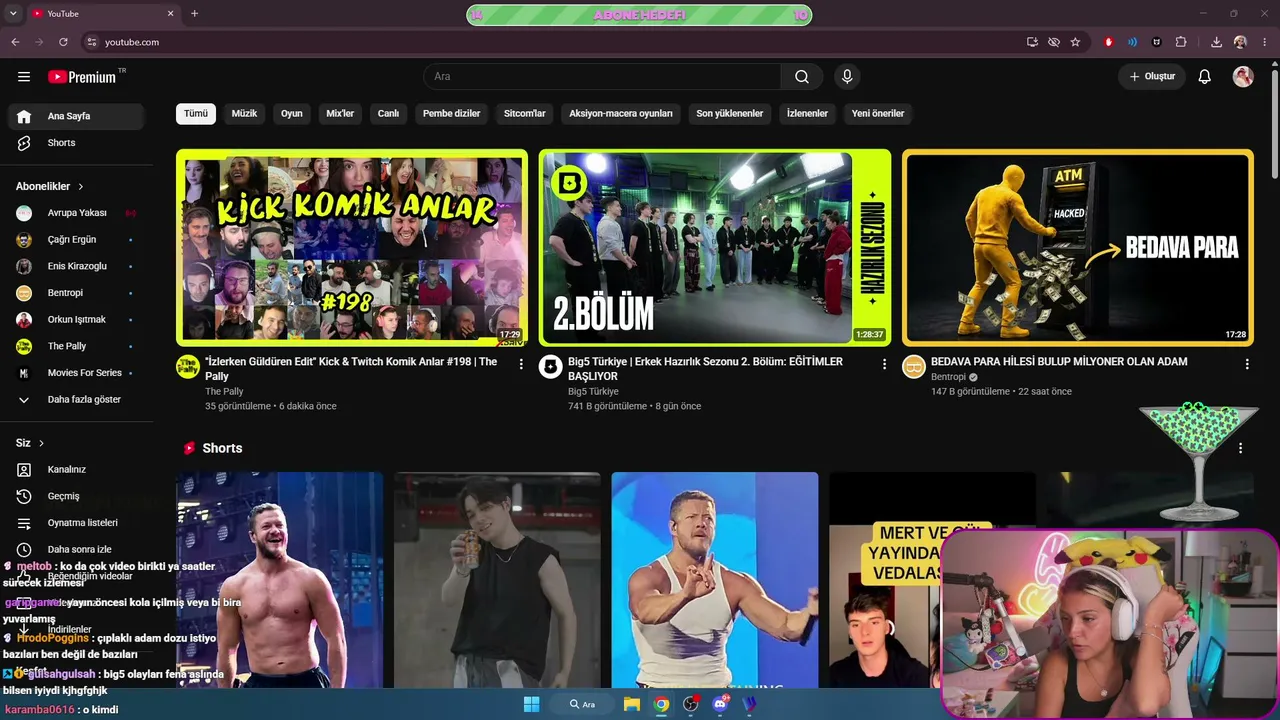Open the YouTube account avatar menu
Viewport: 1280px width, 720px height.
1243,77
